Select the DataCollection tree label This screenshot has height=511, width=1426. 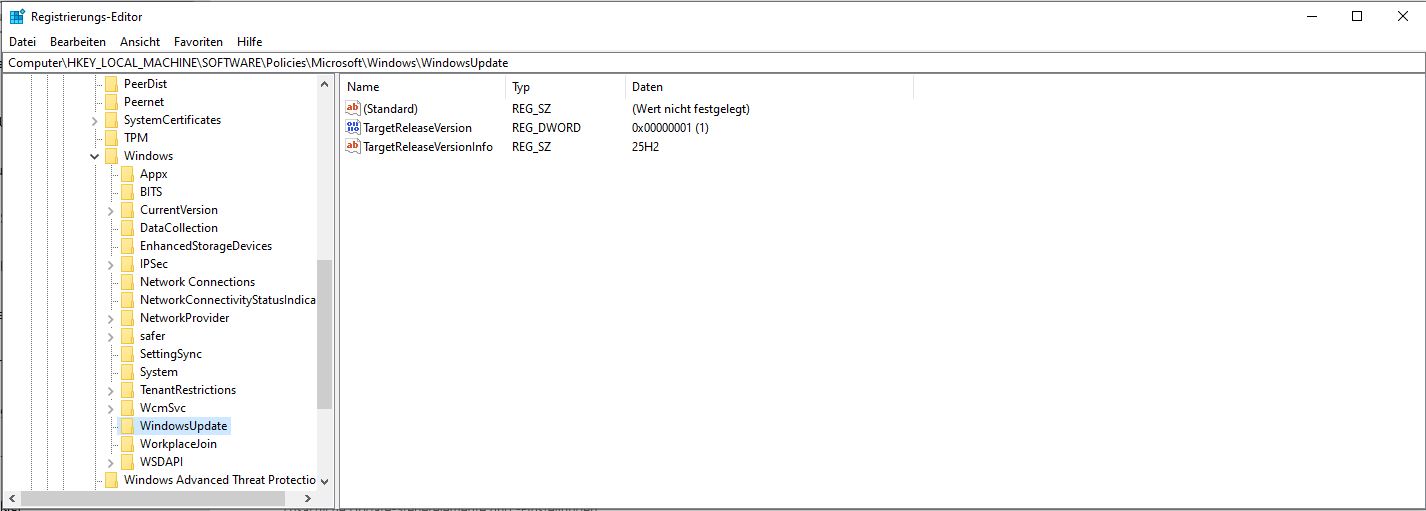click(179, 228)
